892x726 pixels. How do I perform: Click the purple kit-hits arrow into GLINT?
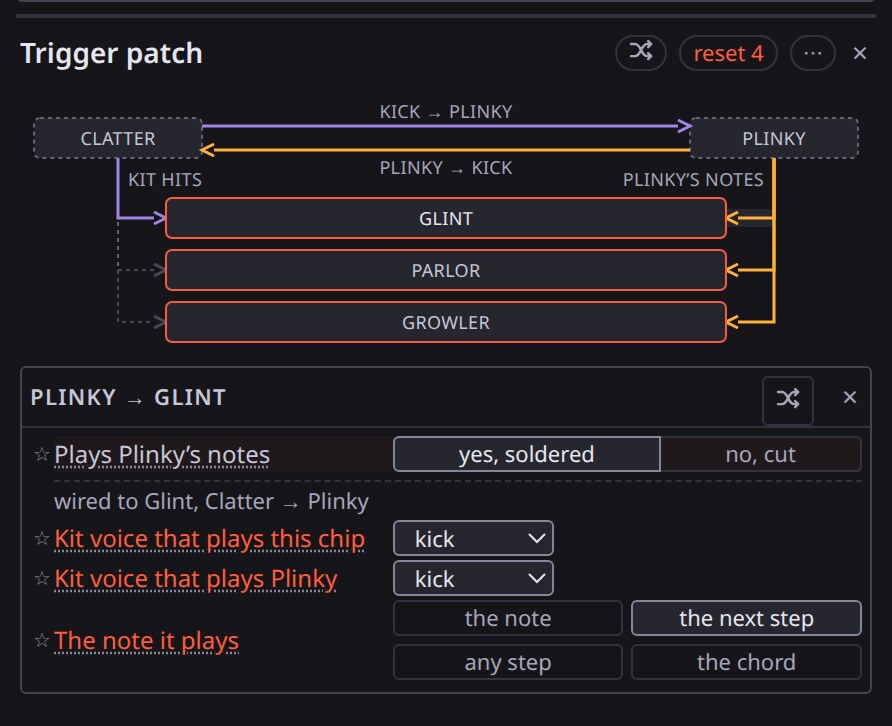142,217
